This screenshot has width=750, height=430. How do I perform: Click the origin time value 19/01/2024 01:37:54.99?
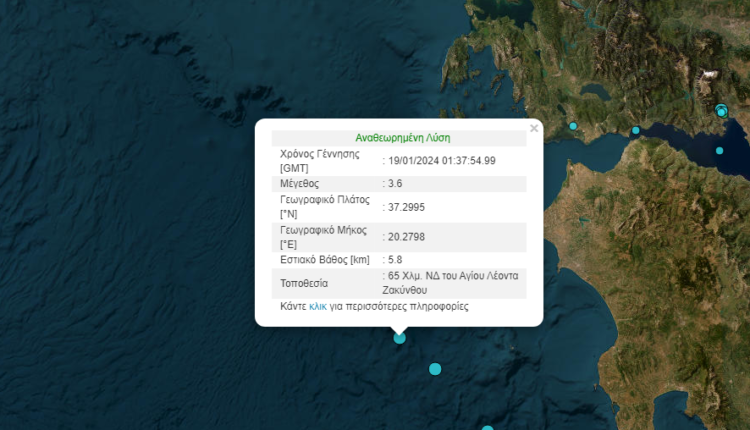coord(441,160)
